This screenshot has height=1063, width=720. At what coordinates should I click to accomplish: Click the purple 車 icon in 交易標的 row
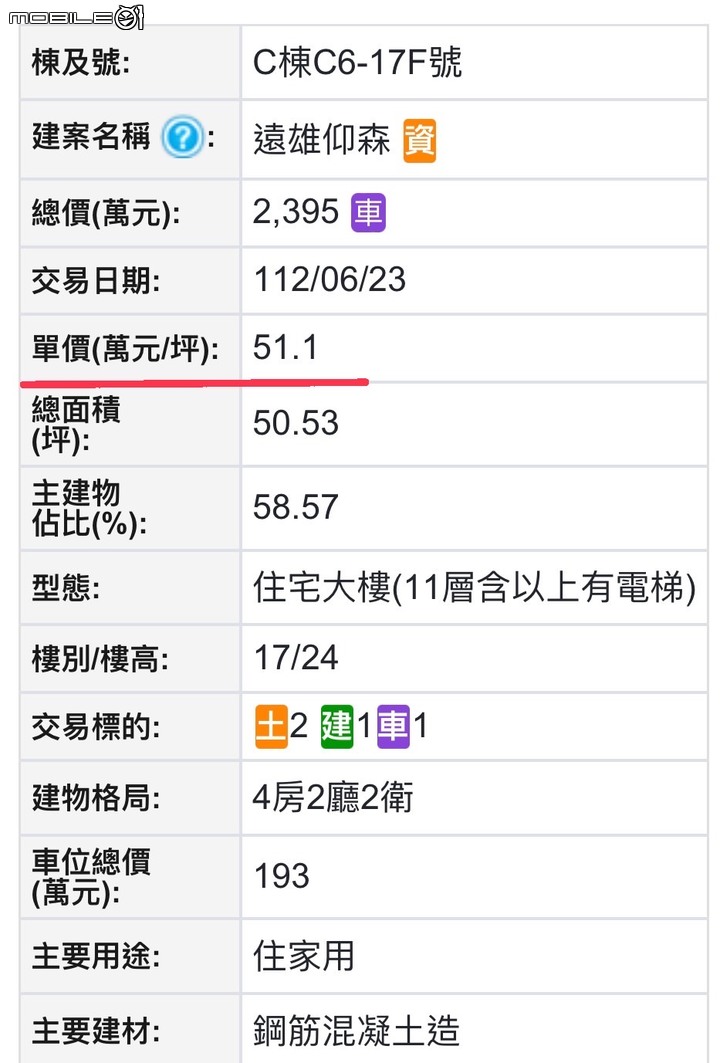393,727
